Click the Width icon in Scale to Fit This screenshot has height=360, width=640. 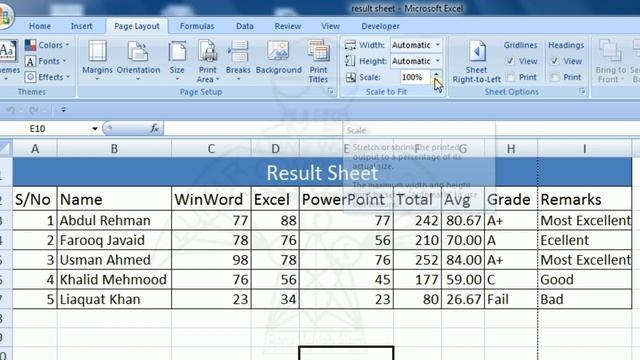pos(350,45)
